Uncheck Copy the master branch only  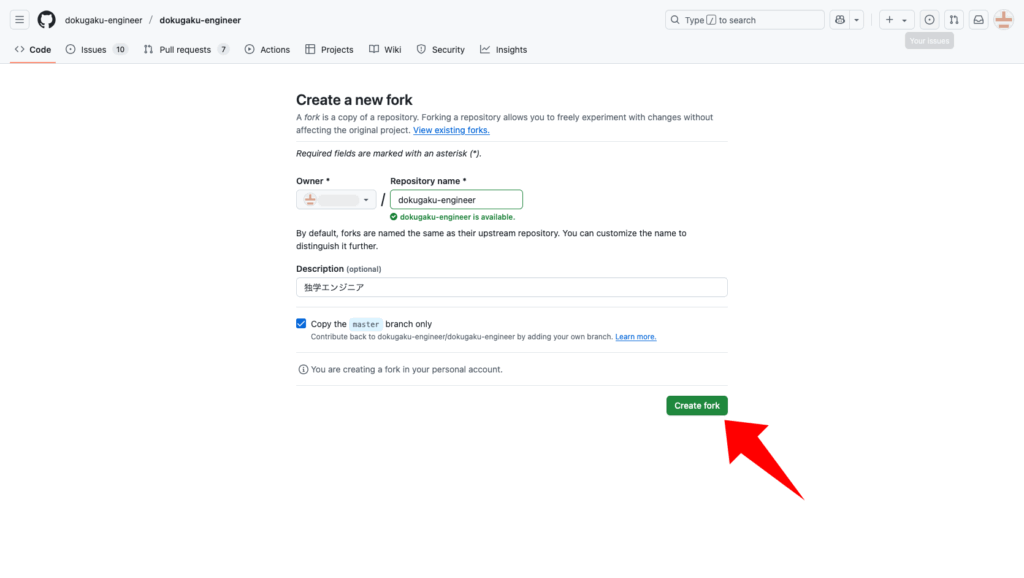(x=302, y=324)
